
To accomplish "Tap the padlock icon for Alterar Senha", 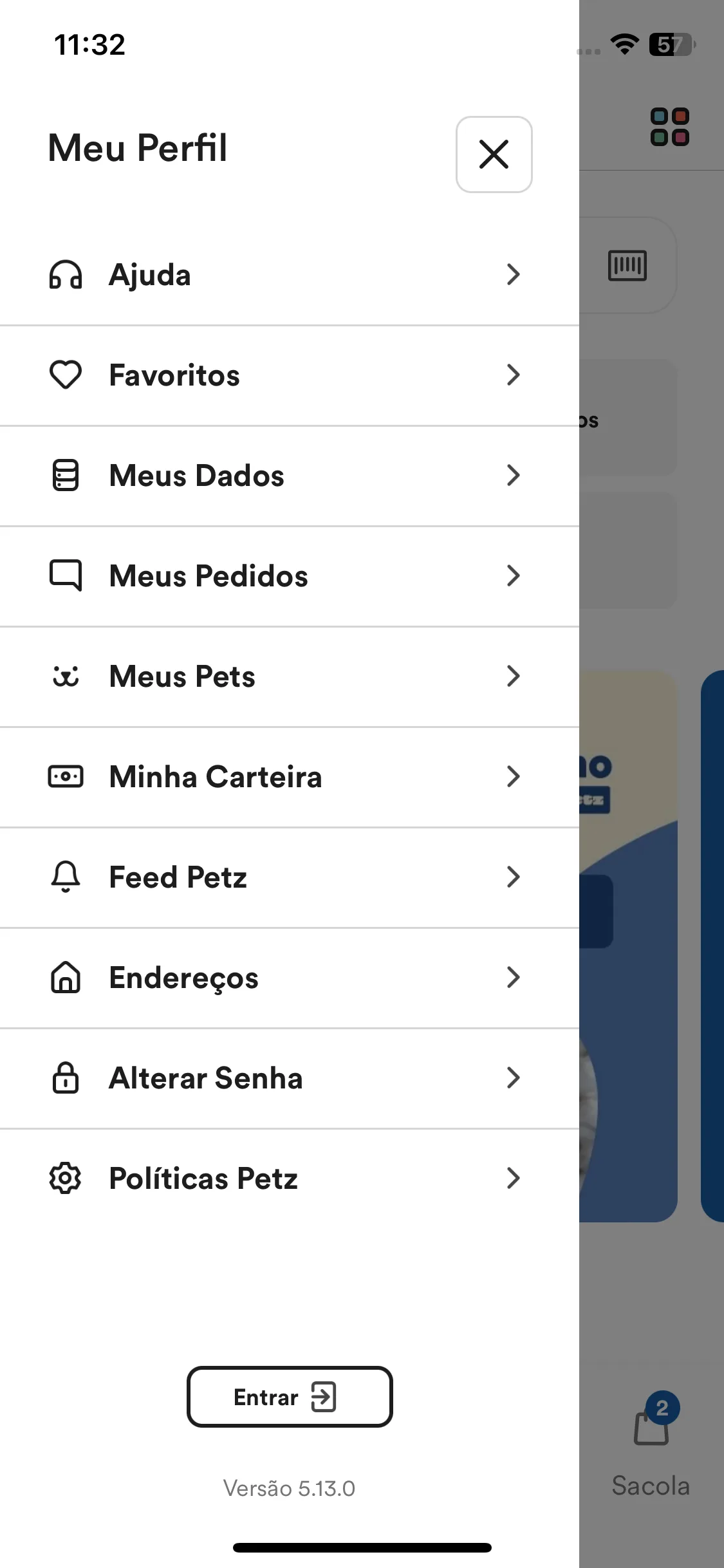I will (66, 1078).
